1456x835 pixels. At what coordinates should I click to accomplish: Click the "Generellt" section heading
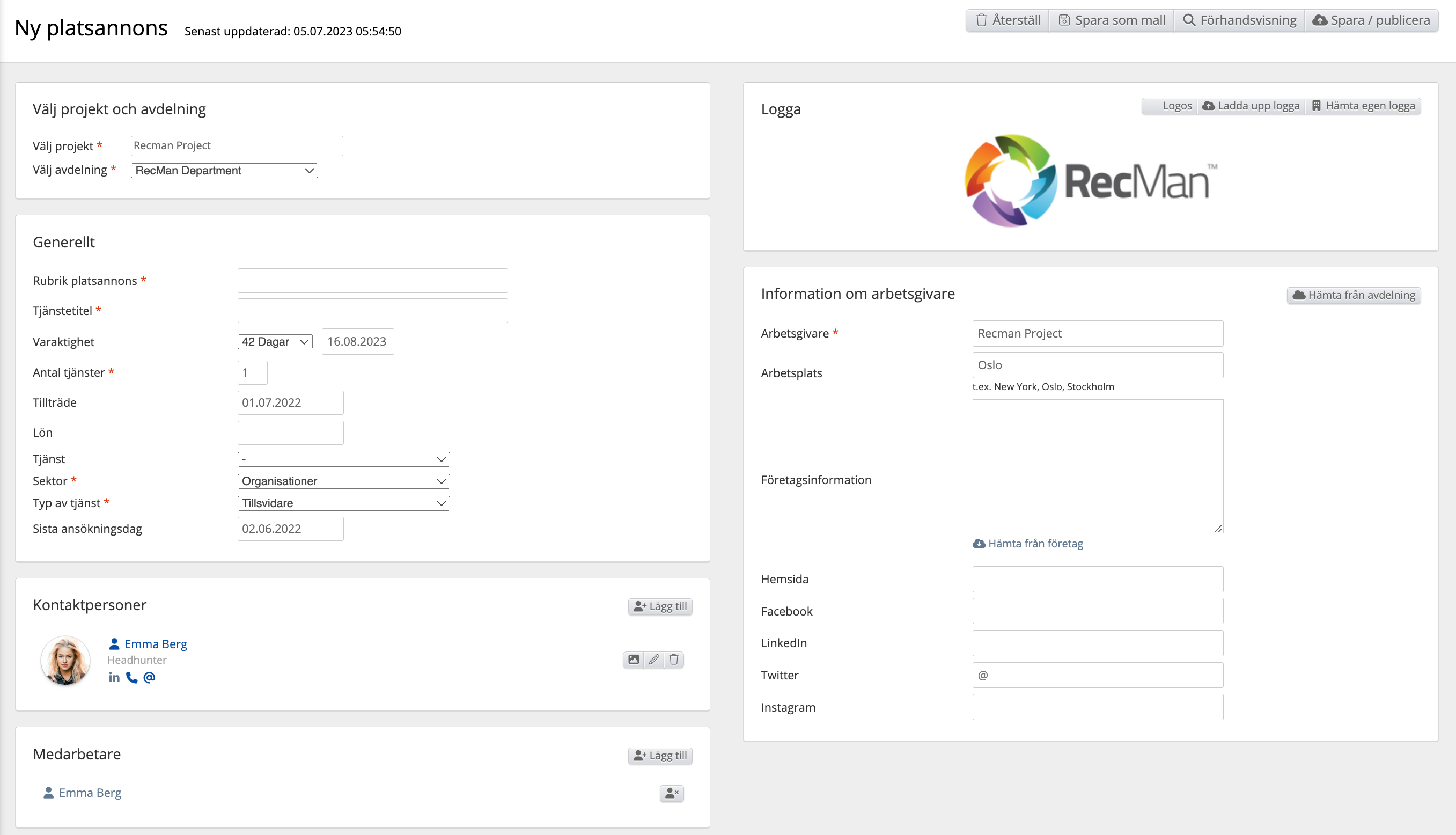[x=64, y=242]
